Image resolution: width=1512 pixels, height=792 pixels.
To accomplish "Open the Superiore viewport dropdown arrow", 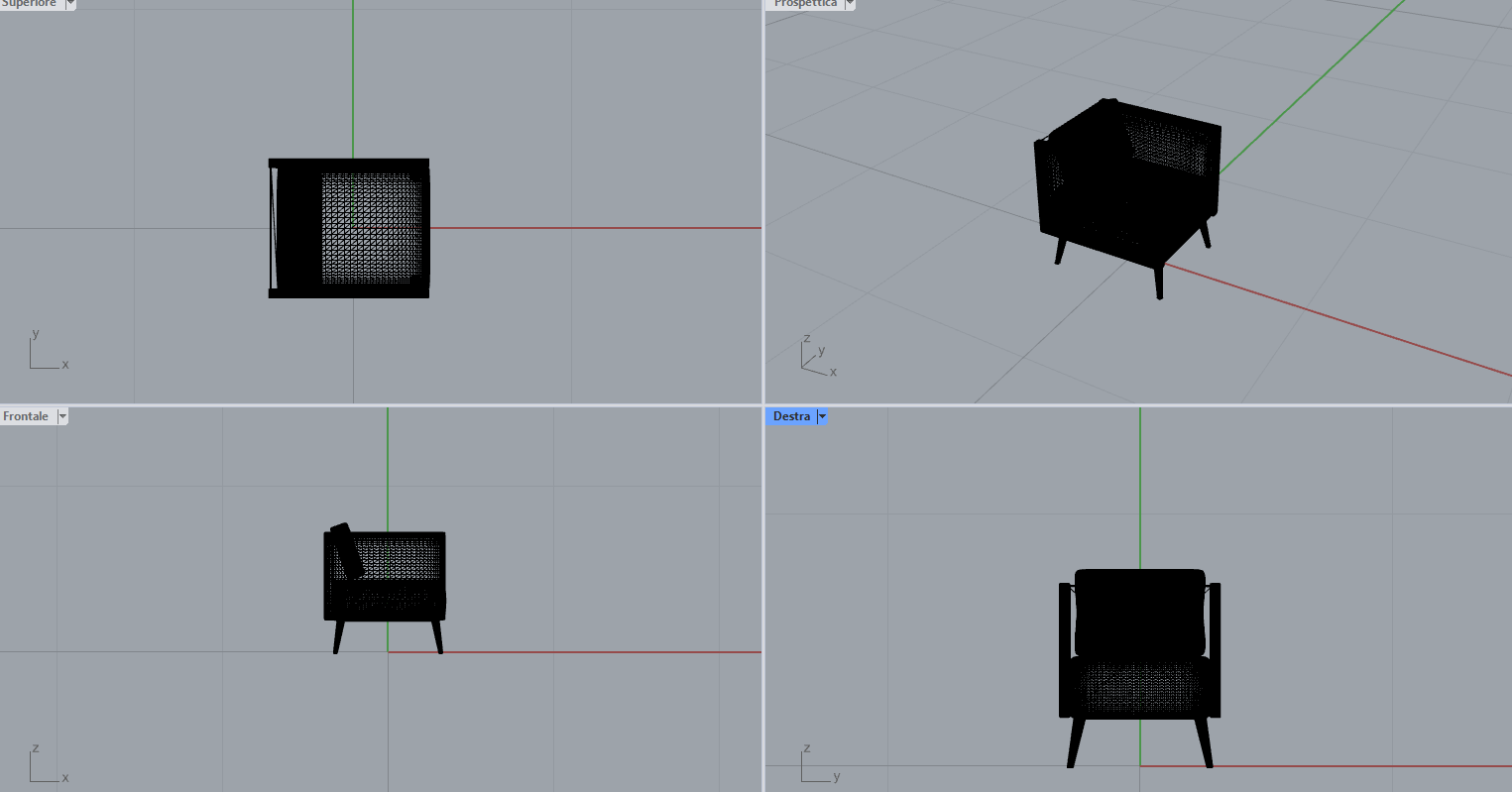I will pos(70,4).
